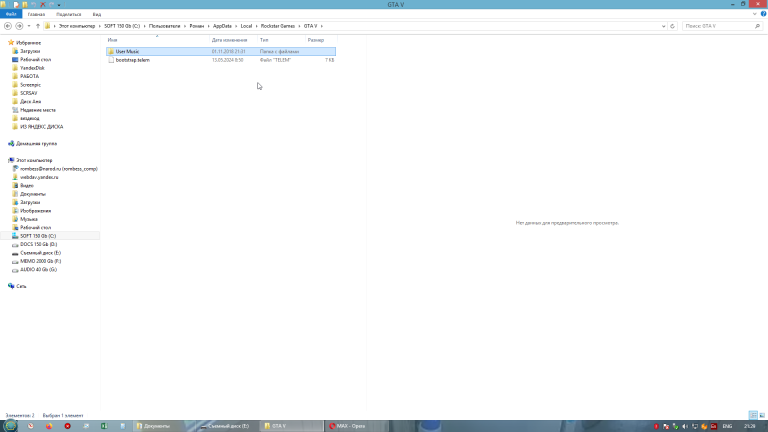Expand address bar history dropdown
This screenshot has width=768, height=432.
point(663,26)
